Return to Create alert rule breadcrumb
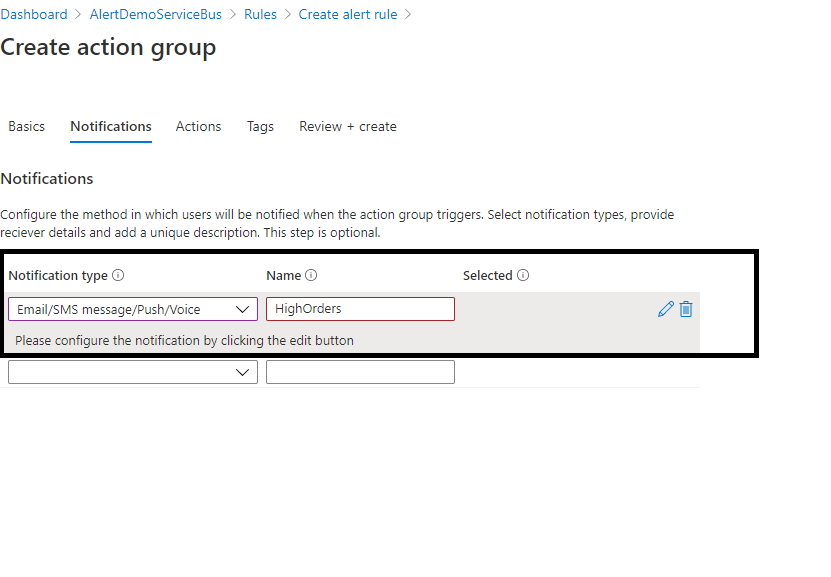Viewport: 831px width, 577px height. 348,14
